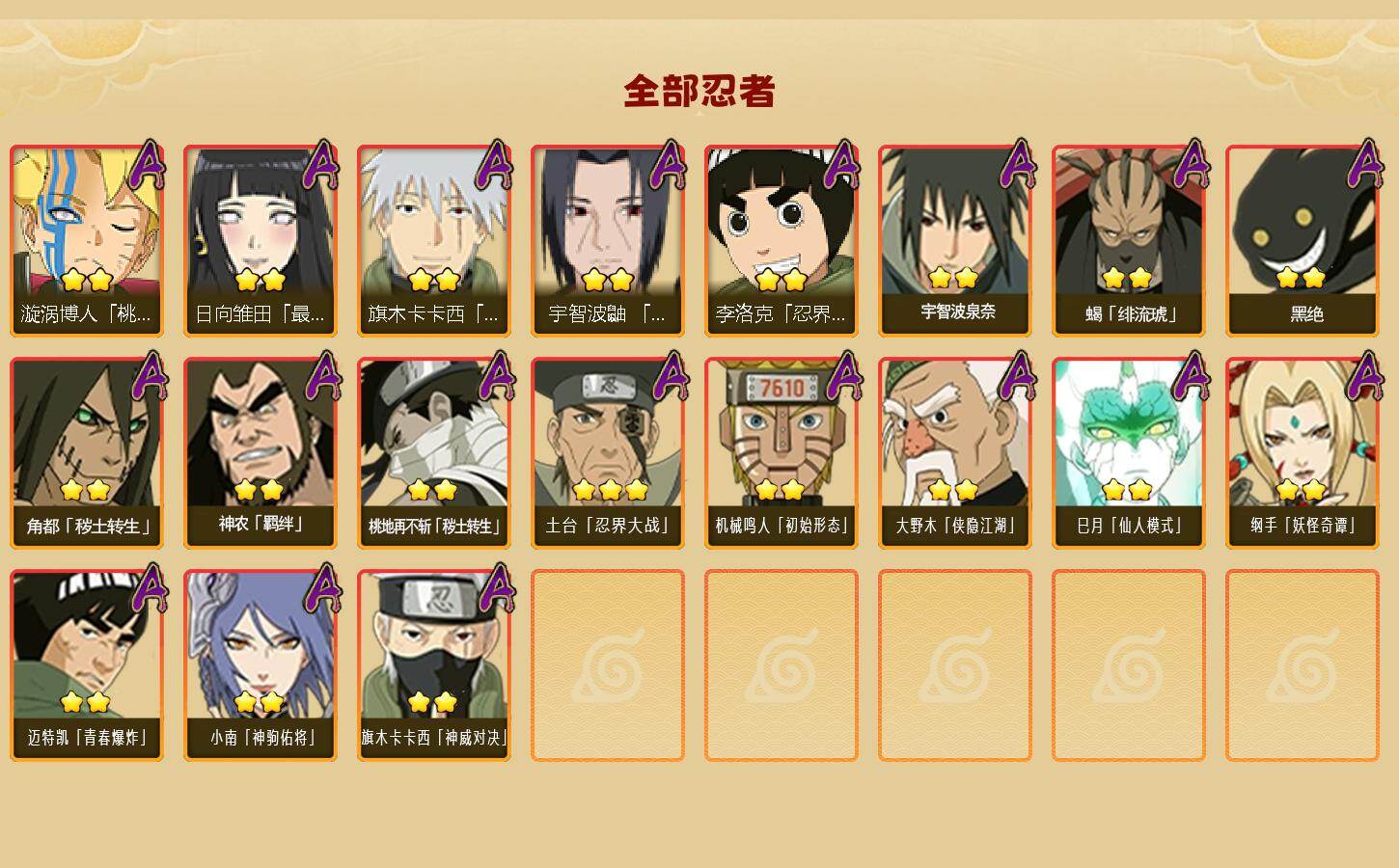This screenshot has height=868, width=1399.
Task: Choose the 神农「羁绊」 ninja card
Action: click(x=261, y=453)
